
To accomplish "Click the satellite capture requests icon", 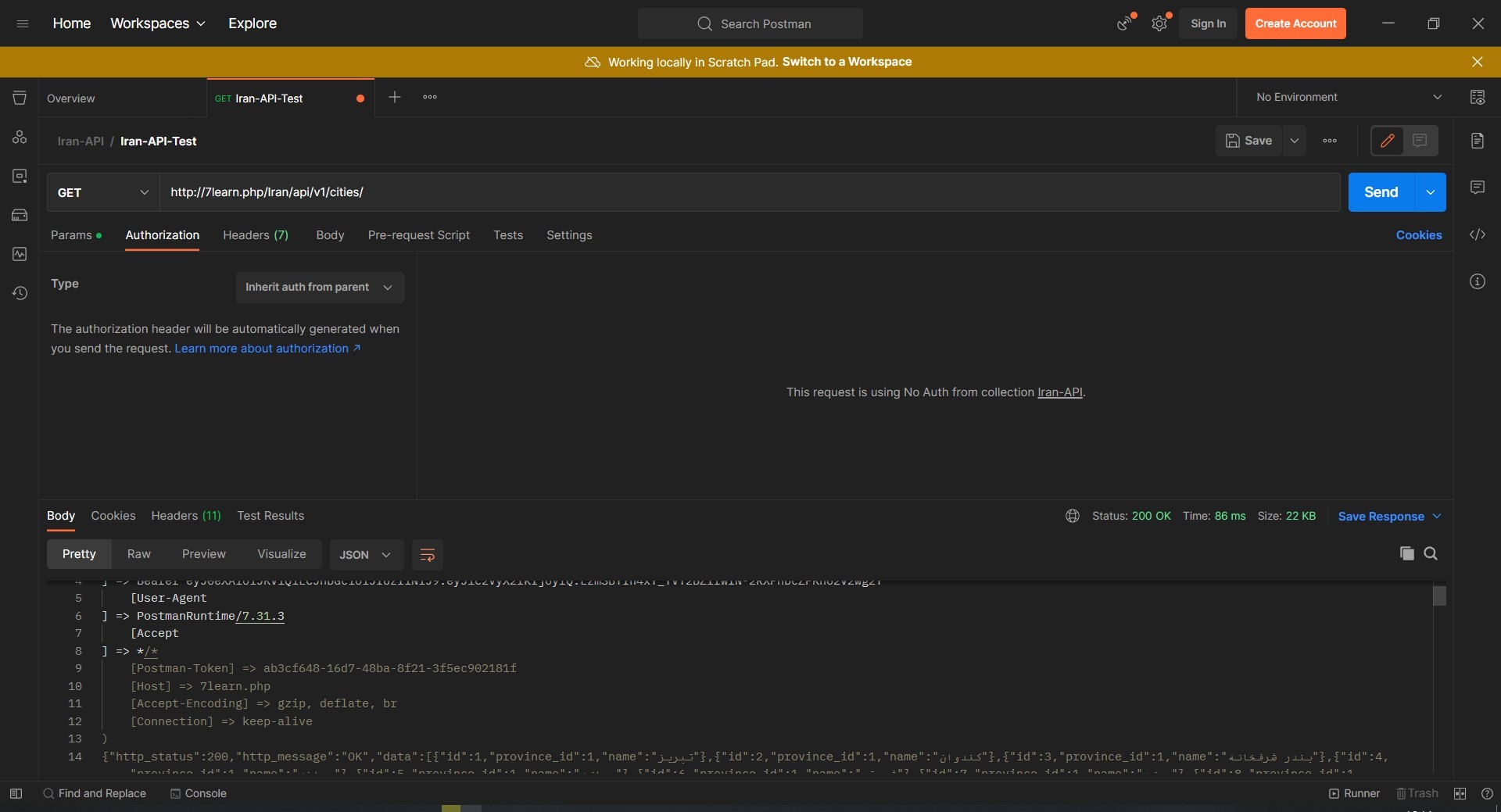I will [x=1124, y=23].
